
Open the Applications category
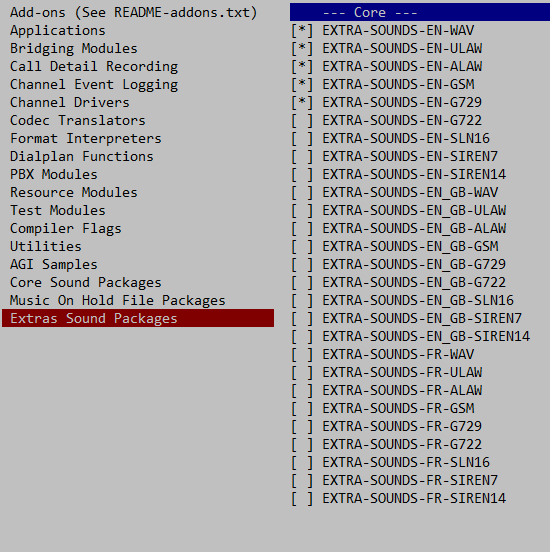point(58,31)
